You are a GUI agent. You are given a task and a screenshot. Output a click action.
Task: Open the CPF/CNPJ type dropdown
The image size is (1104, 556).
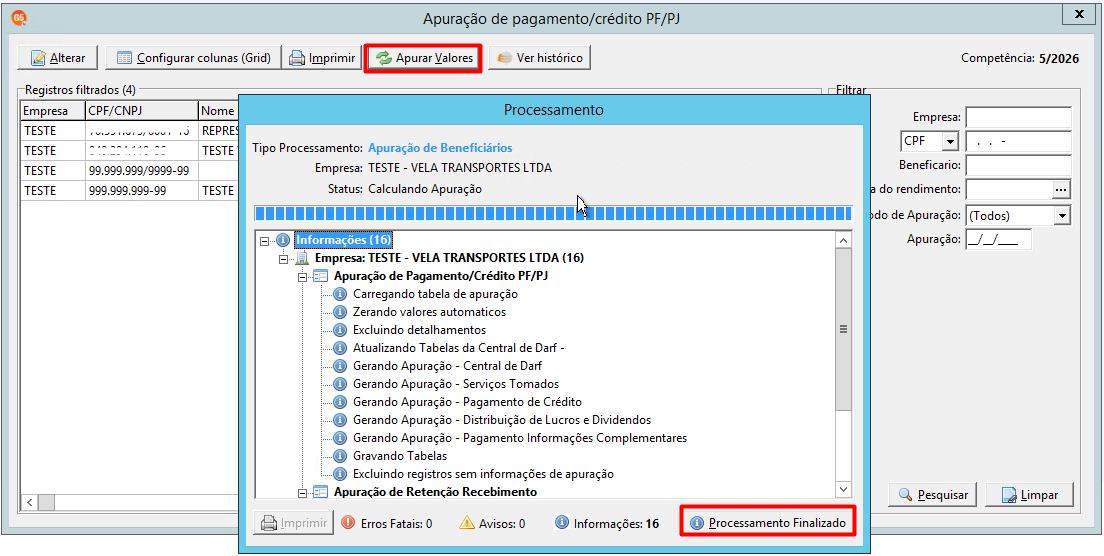coord(951,141)
